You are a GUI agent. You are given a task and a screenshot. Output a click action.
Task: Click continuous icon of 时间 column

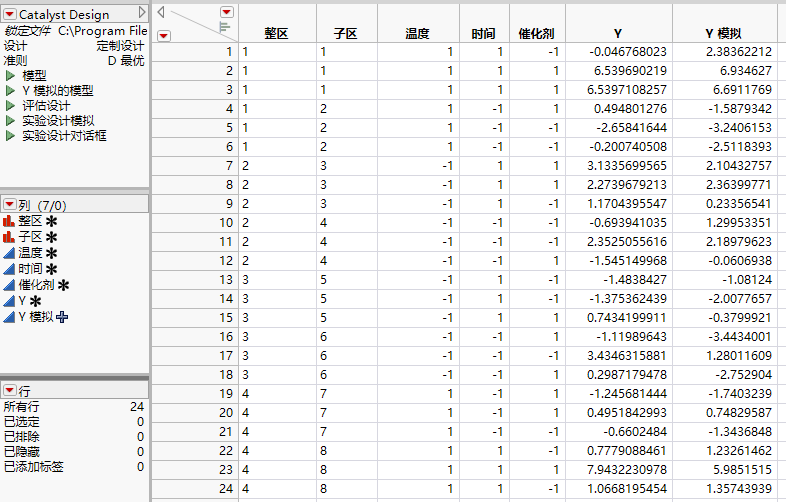coord(9,269)
